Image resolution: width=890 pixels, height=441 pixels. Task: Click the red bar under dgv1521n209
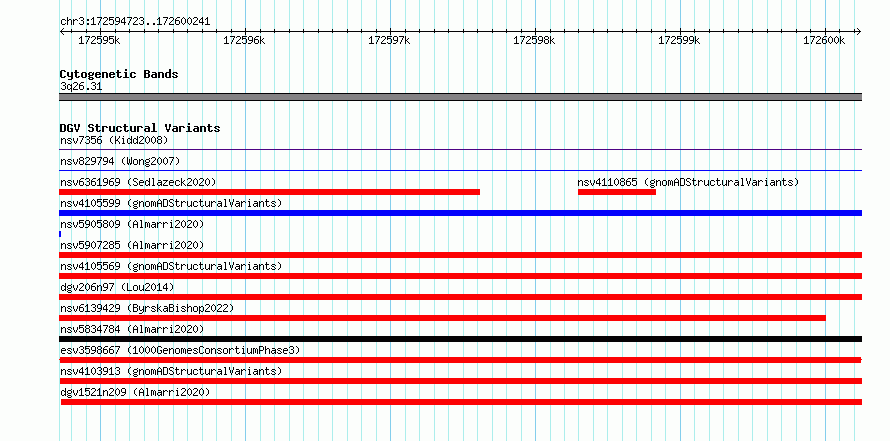tap(461, 402)
